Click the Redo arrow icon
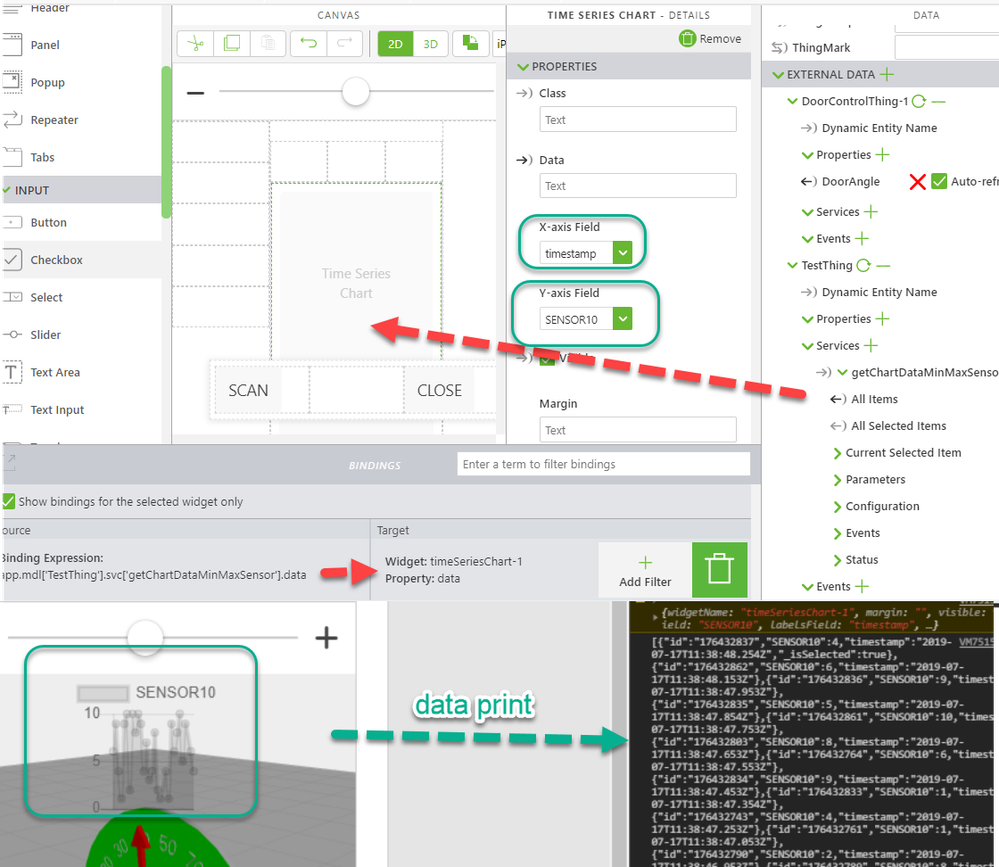 [x=345, y=43]
